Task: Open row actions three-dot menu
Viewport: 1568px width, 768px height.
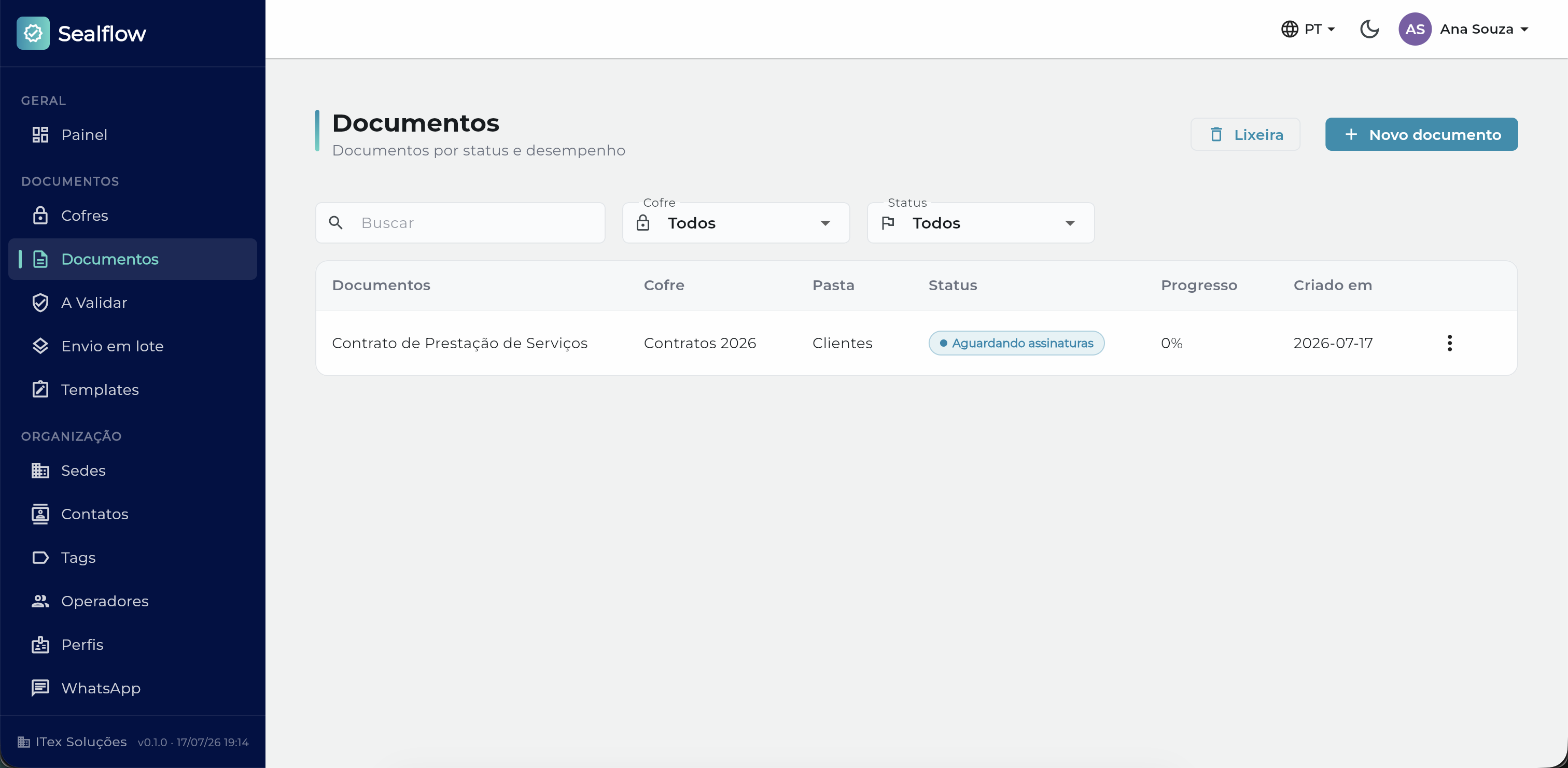Action: point(1449,343)
